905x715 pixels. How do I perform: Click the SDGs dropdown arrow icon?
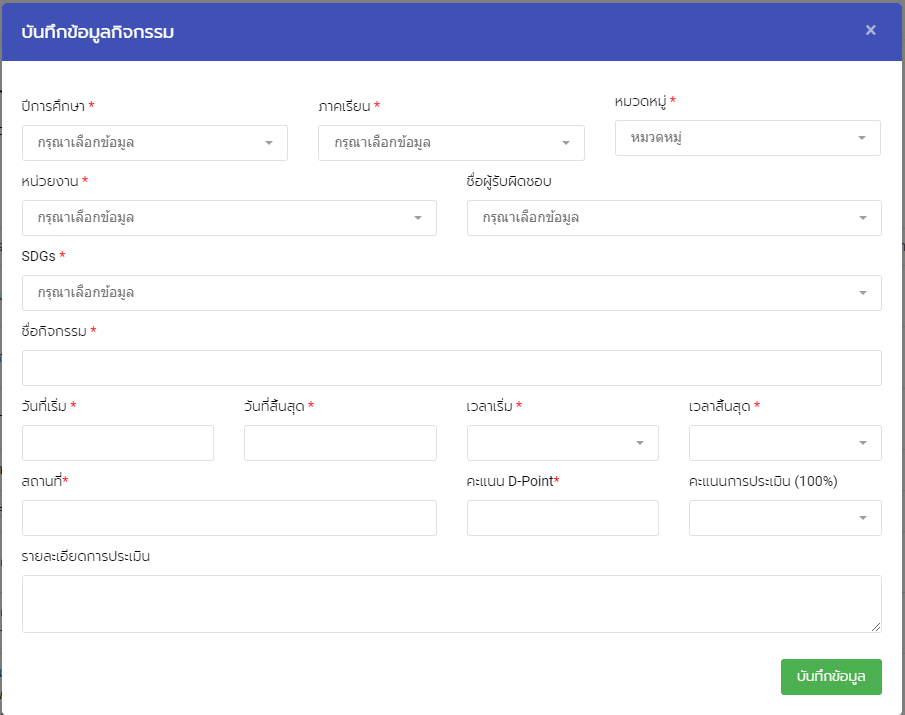[862, 293]
